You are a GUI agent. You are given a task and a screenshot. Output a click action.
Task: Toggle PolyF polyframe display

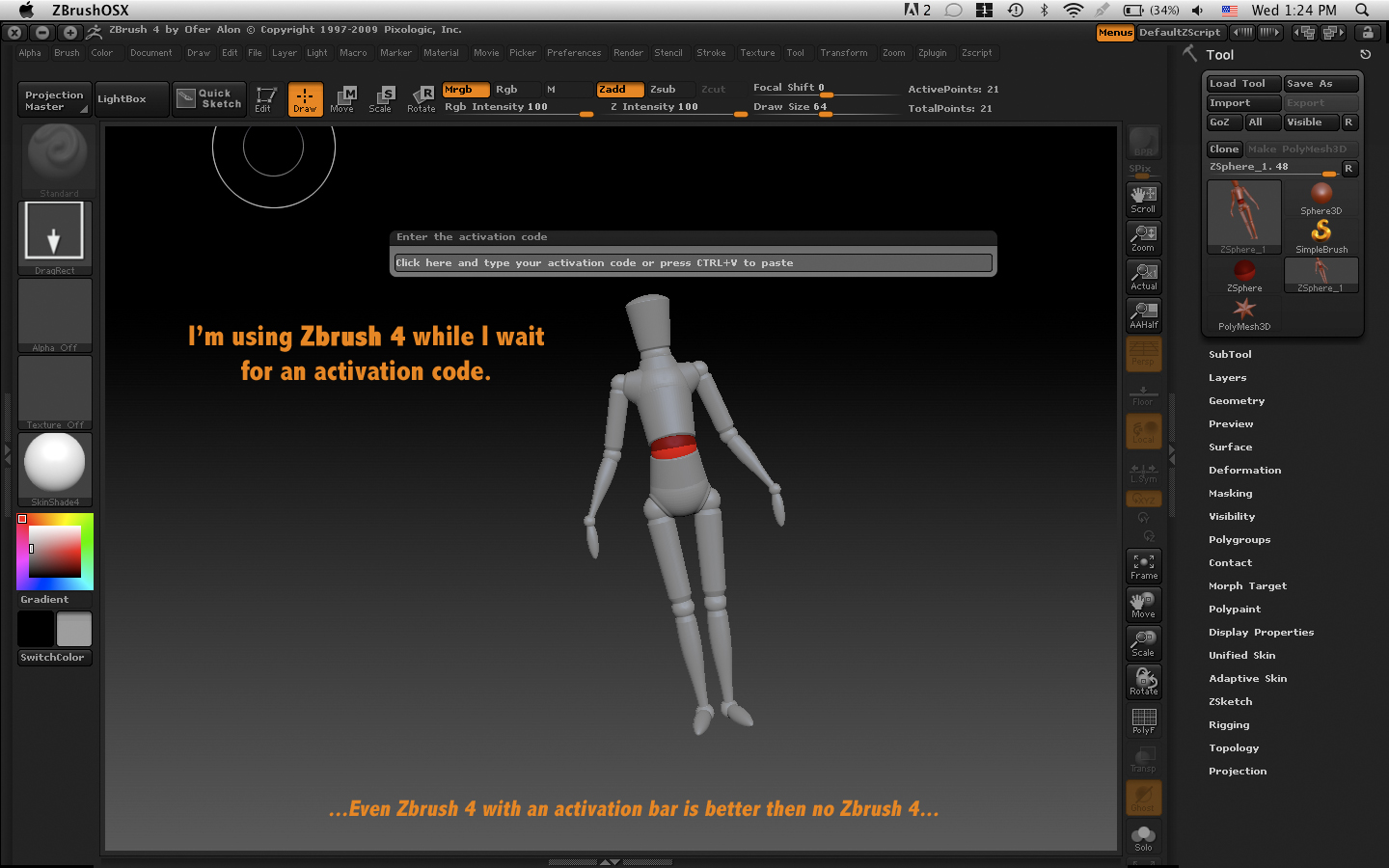tap(1144, 720)
